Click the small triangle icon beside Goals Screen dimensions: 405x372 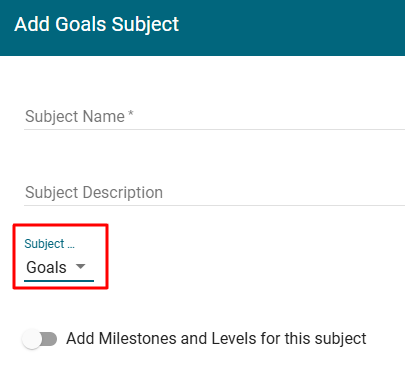tap(81, 267)
